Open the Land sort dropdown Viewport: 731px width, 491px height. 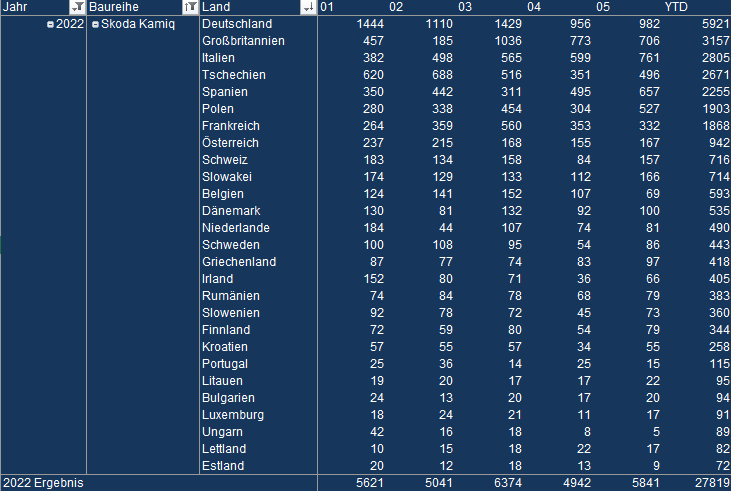click(308, 7)
